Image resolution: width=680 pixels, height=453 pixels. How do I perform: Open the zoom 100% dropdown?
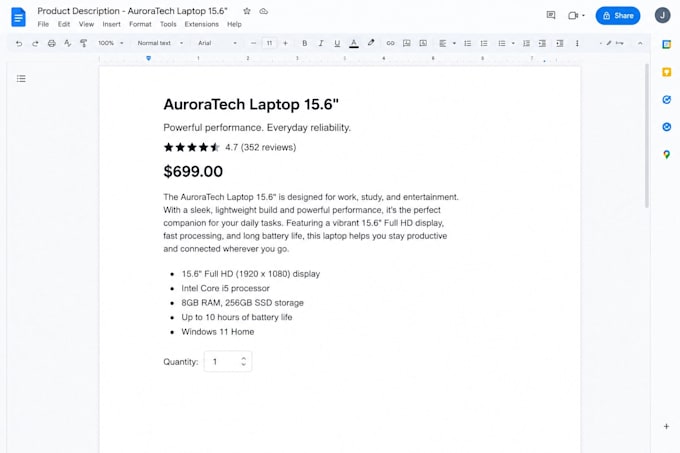point(111,43)
